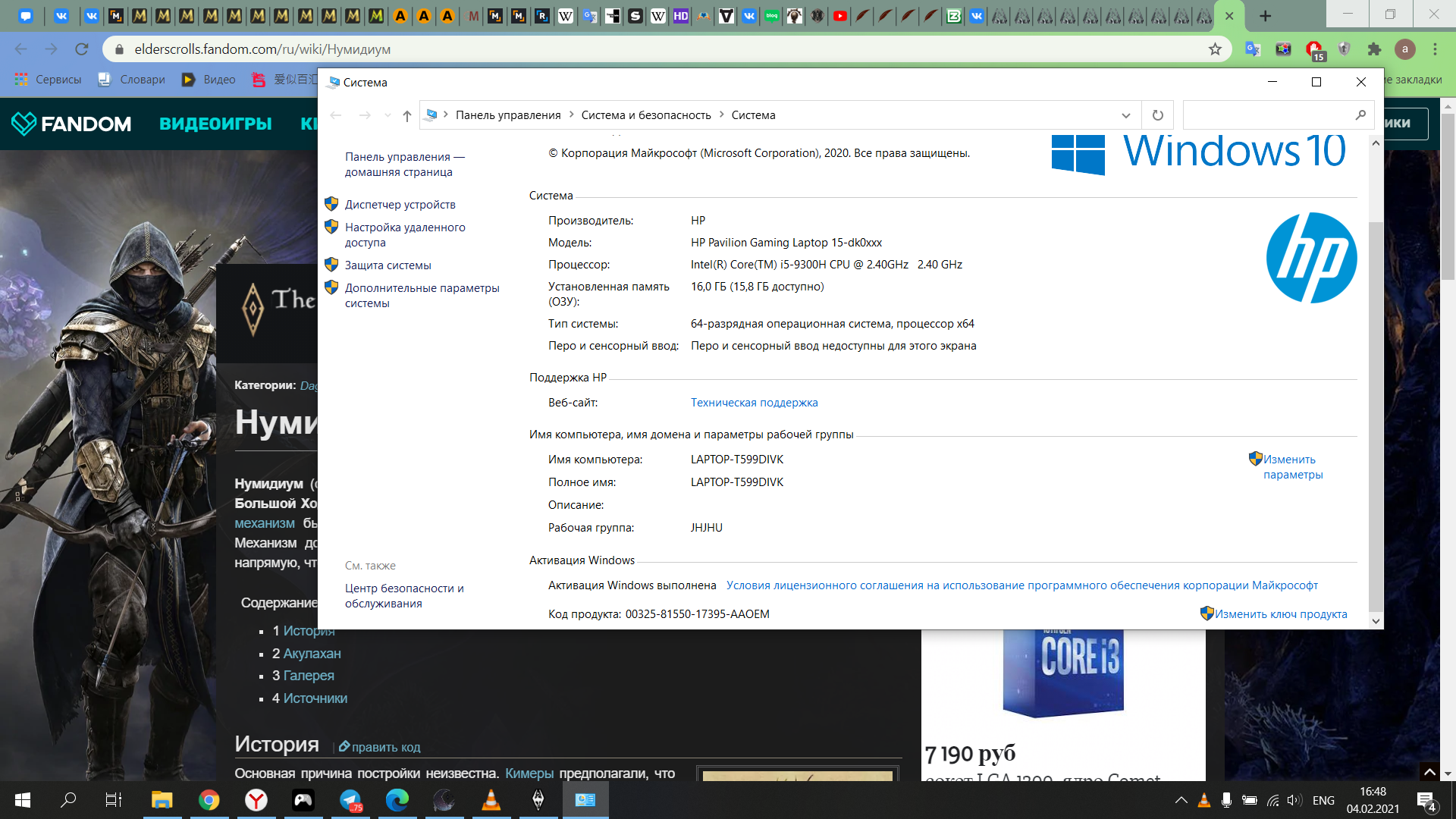Click Изменить ключ продукта link
The image size is (1456, 819).
1280,614
